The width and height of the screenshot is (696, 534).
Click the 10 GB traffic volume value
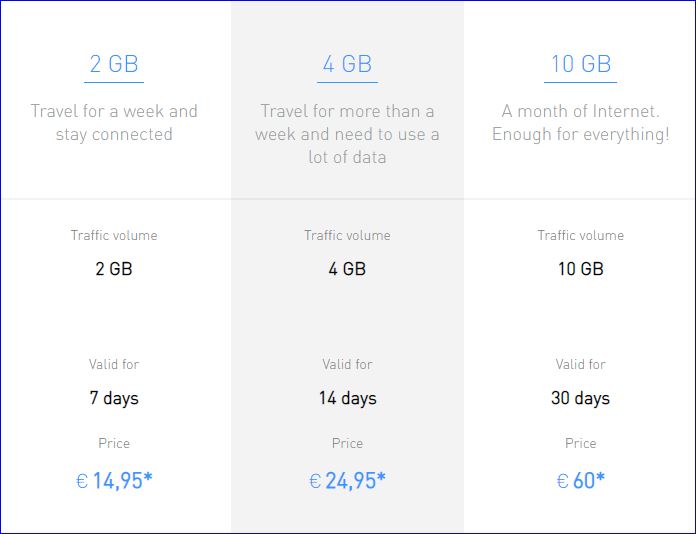(580, 269)
